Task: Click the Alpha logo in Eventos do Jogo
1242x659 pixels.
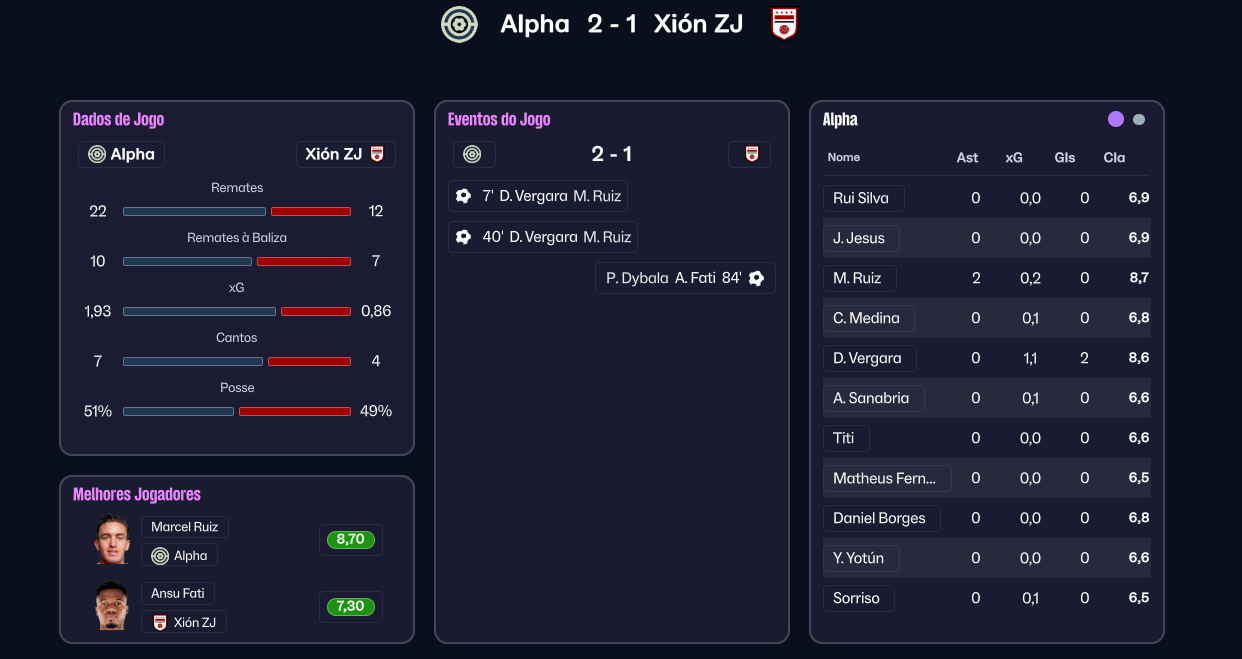Action: (x=474, y=154)
